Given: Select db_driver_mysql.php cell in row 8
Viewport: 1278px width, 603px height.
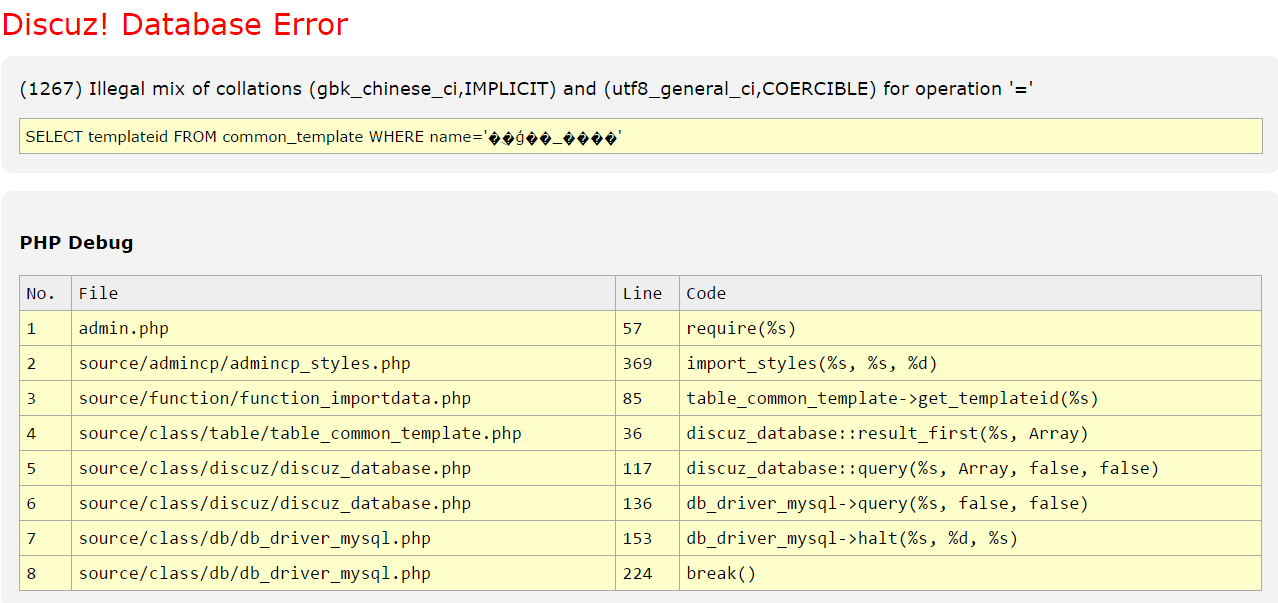Looking at the screenshot, I should coord(343,573).
